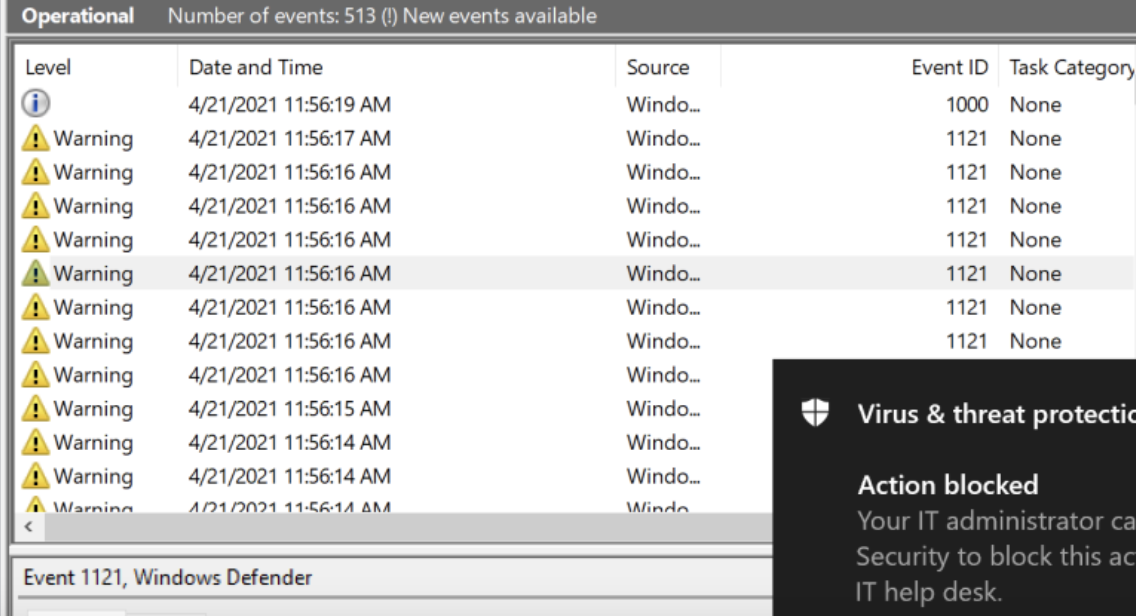Click the Source column header
1136x616 pixels.
click(x=657, y=68)
